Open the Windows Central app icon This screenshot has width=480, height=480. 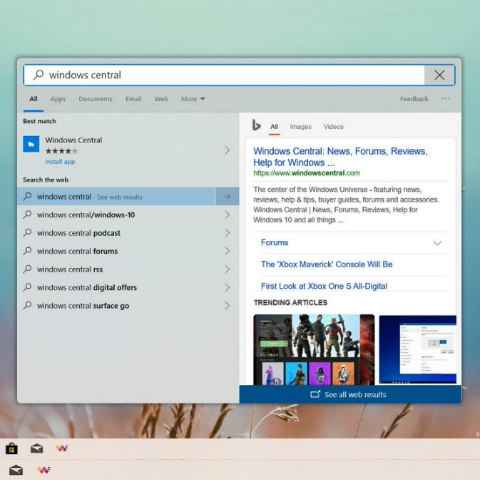coord(31,144)
